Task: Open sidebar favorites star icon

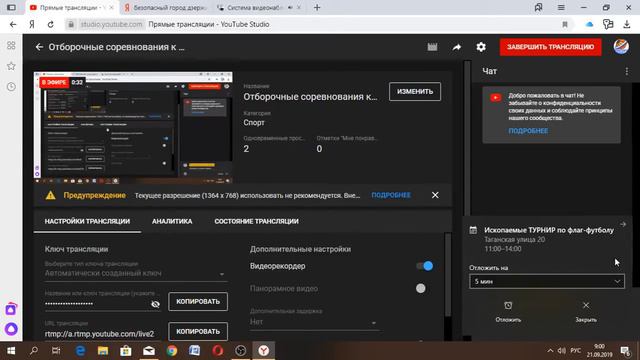Action: point(11,66)
